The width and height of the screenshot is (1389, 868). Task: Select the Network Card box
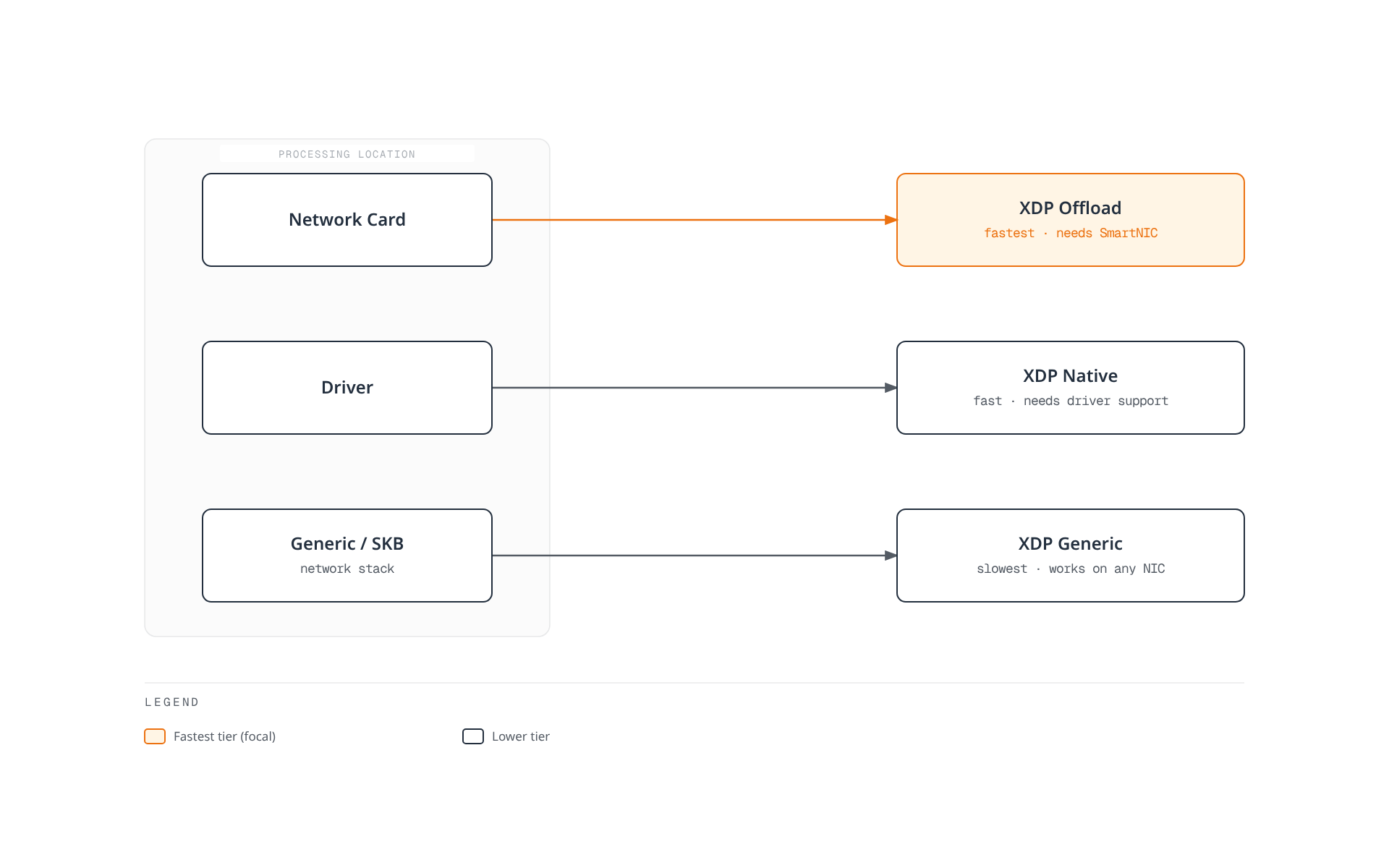coord(347,220)
